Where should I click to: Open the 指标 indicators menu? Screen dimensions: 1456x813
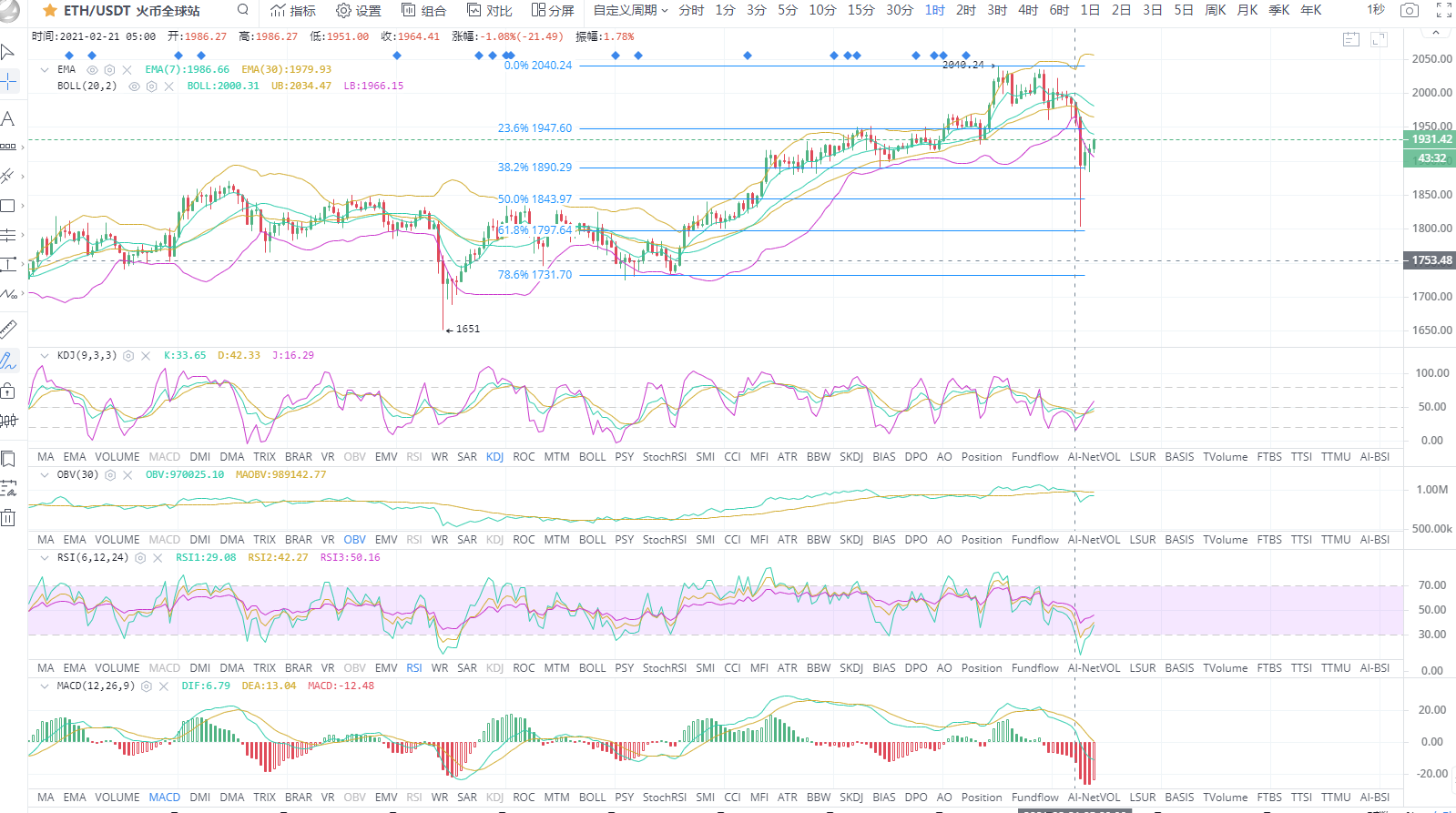tap(293, 10)
